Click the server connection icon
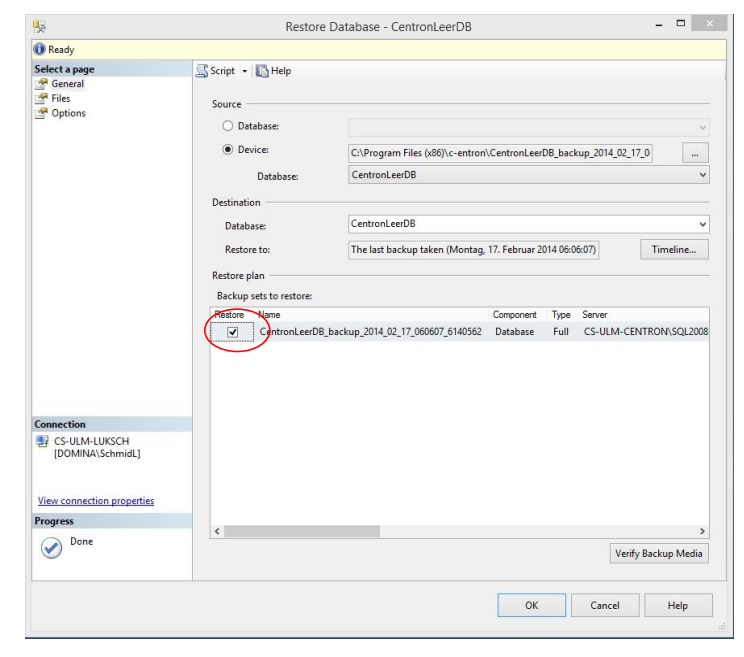744x657 pixels. [42, 441]
